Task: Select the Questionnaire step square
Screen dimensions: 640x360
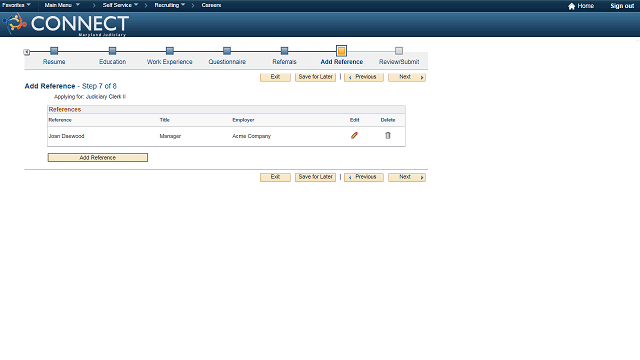Action: coord(227,51)
